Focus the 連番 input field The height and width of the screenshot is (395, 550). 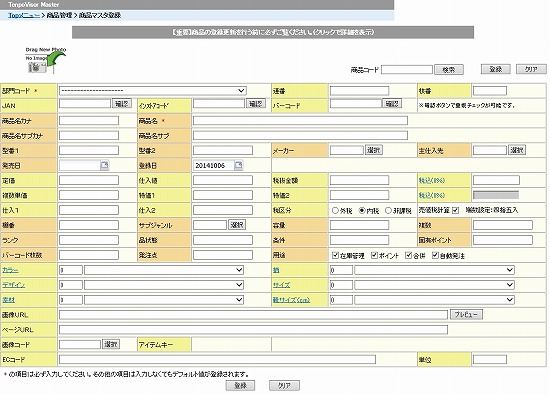pyautogui.click(x=360, y=91)
